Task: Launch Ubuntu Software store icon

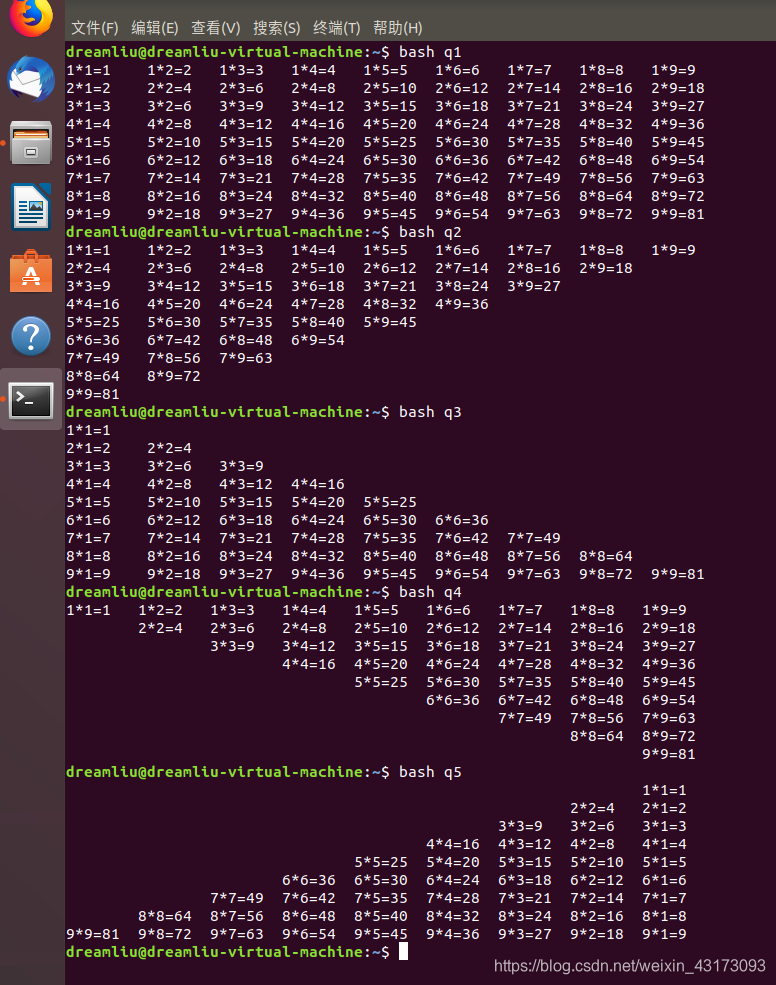Action: [31, 271]
